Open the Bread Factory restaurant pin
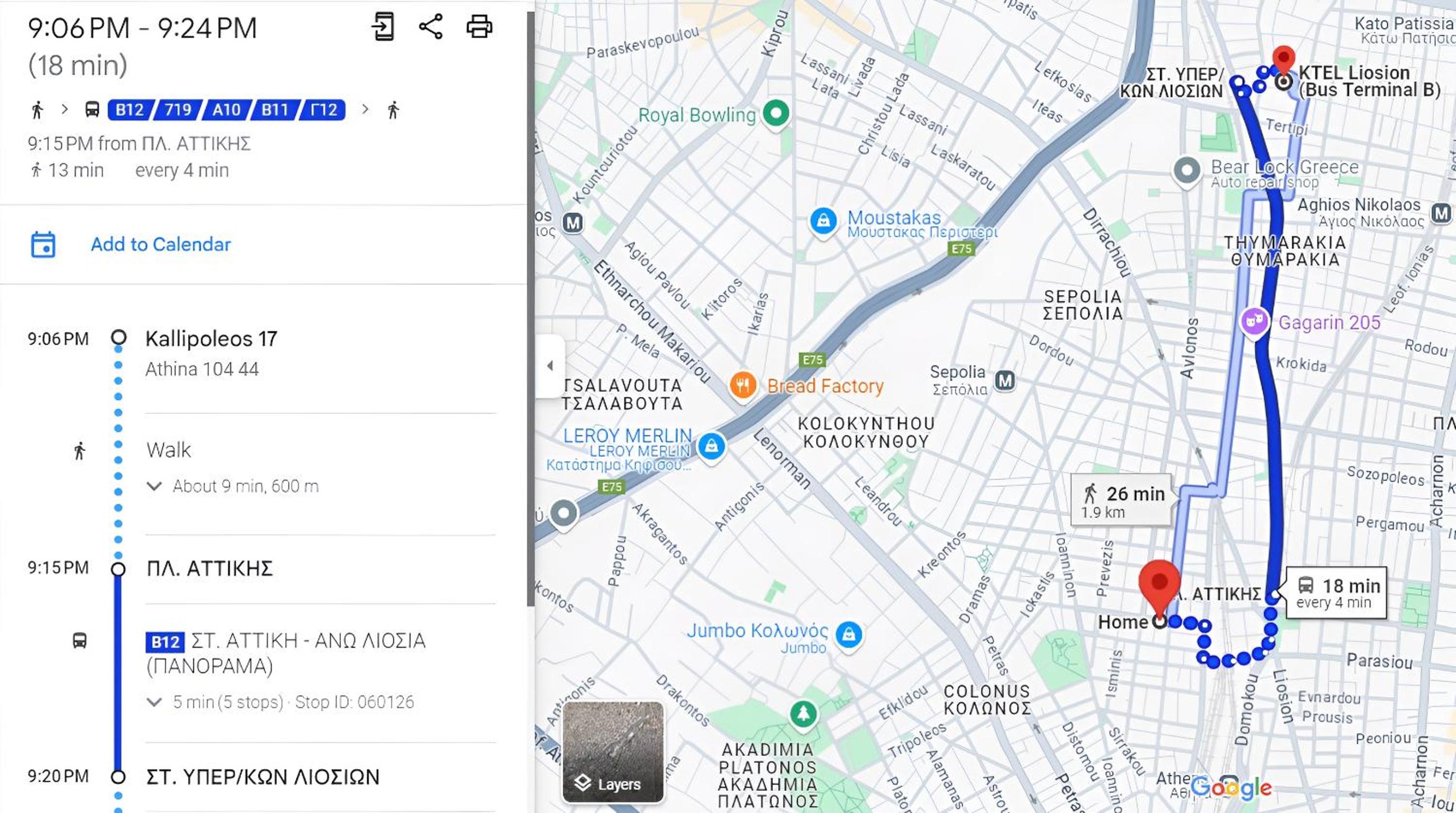Image resolution: width=1456 pixels, height=813 pixels. [x=743, y=386]
